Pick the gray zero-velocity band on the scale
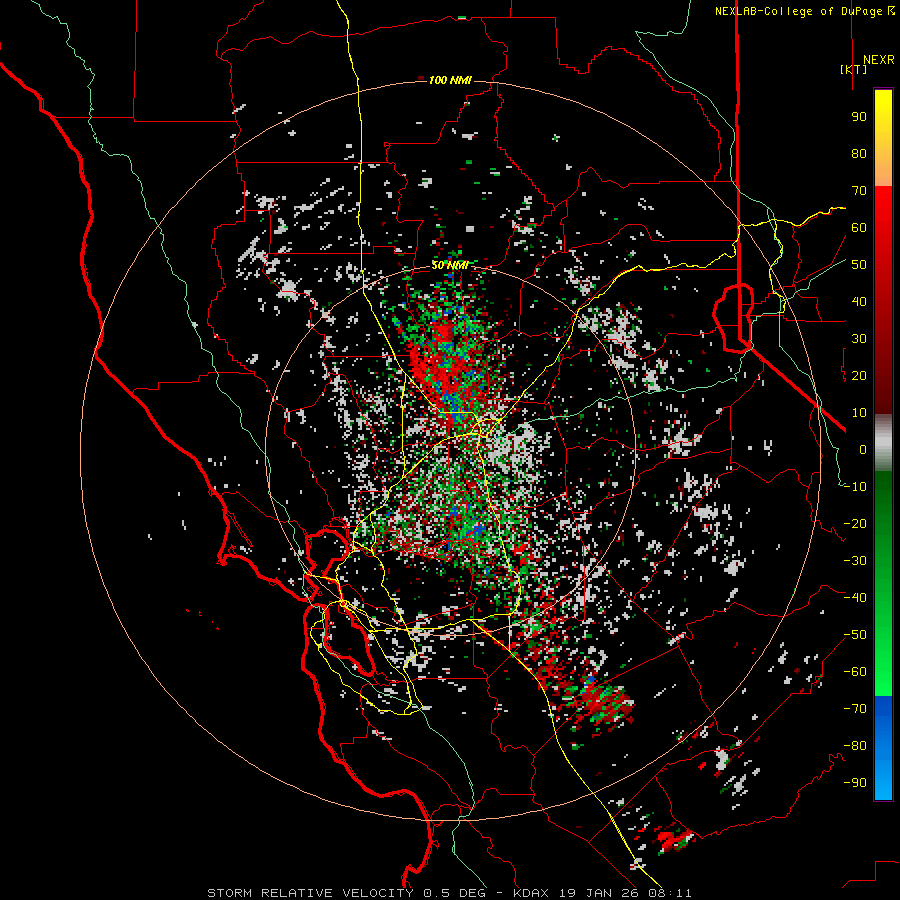This screenshot has width=900, height=900. click(883, 445)
